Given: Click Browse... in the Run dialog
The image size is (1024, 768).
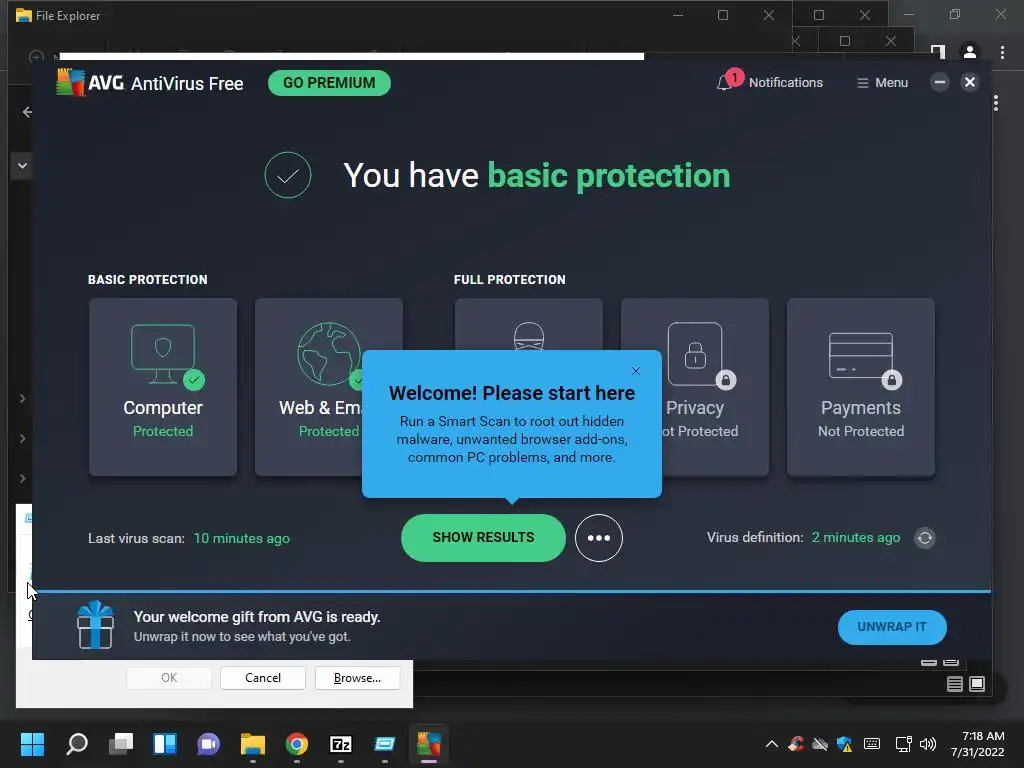Looking at the screenshot, I should 357,678.
